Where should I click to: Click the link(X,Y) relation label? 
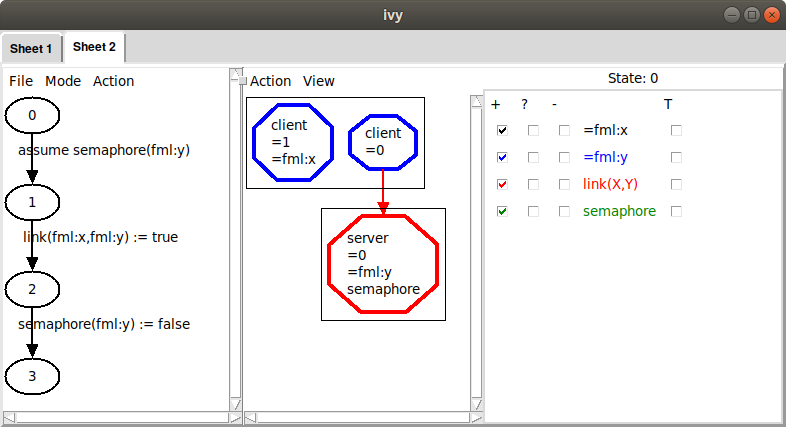610,184
